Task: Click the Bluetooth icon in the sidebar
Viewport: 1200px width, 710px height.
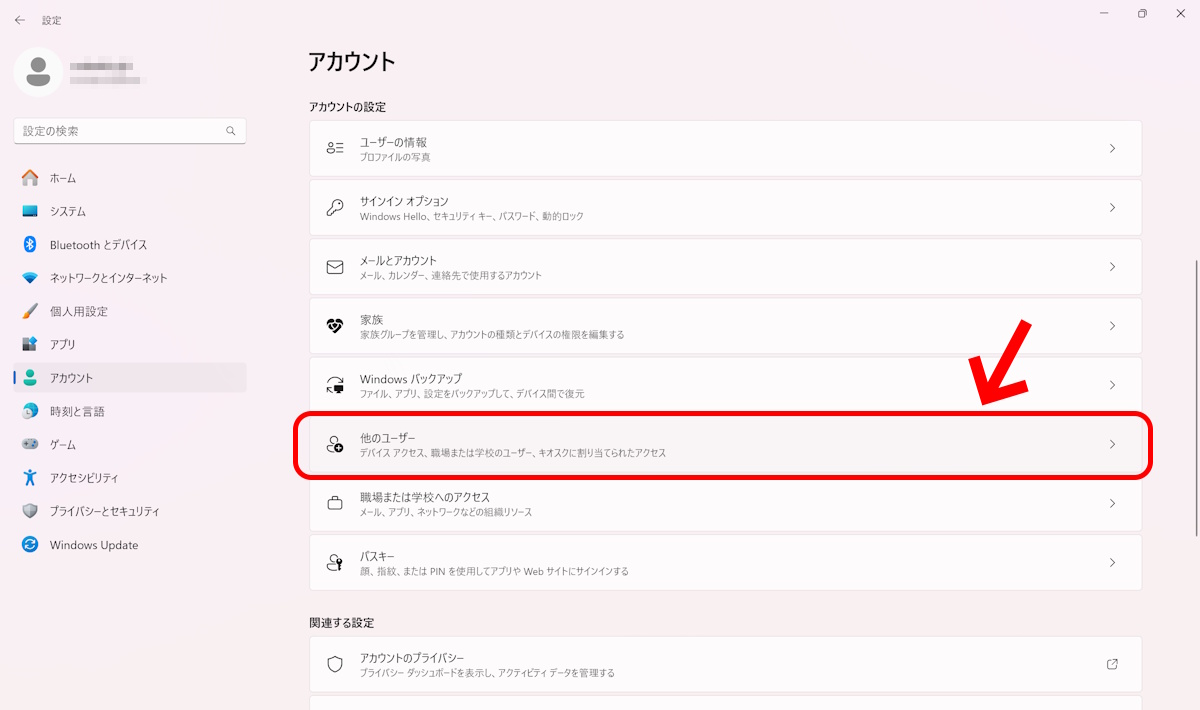Action: click(30, 245)
